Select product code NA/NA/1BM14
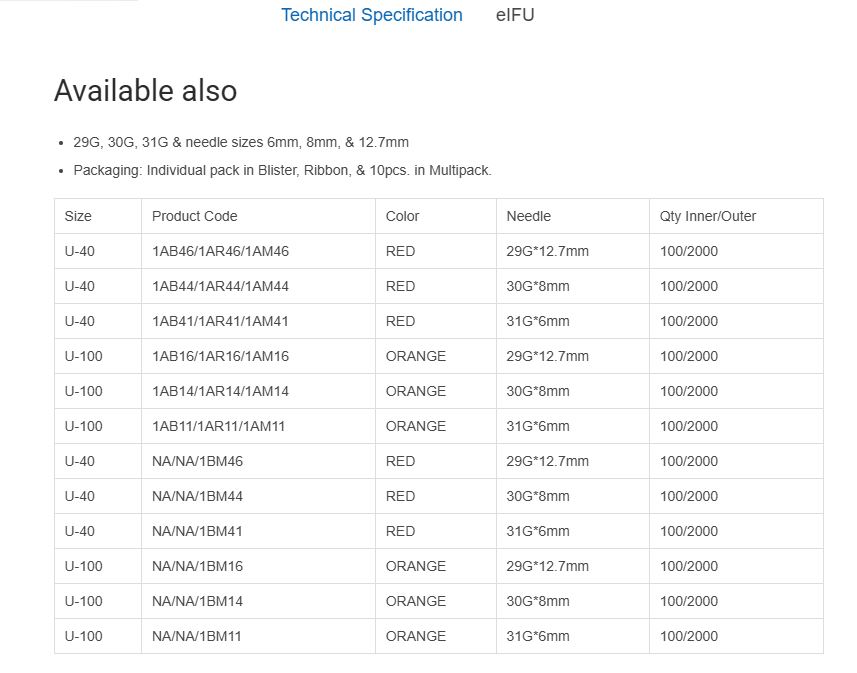Viewport: 857px width, 673px height. 197,601
